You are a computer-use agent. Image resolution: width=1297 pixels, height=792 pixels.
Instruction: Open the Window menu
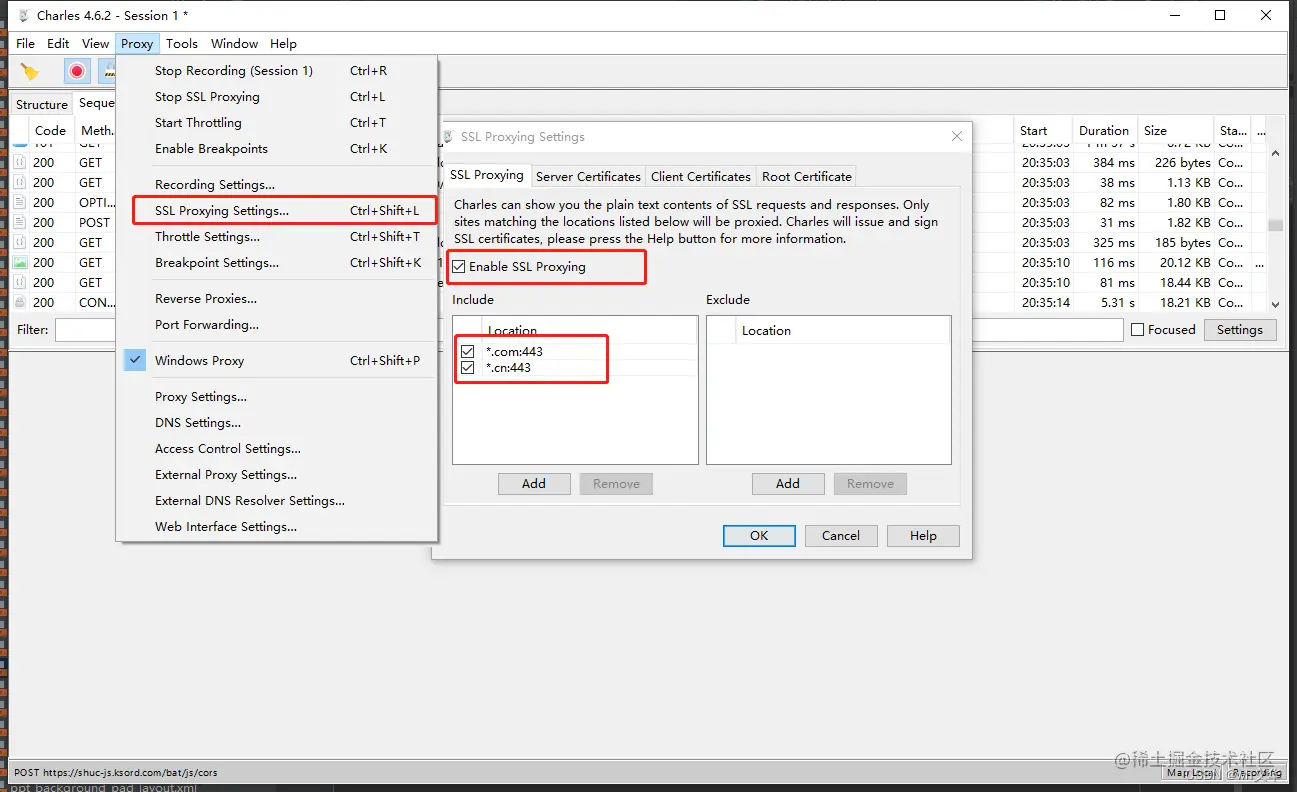235,43
